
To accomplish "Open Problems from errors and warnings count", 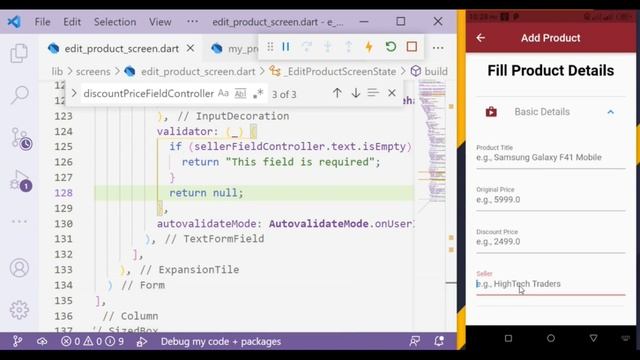I will click(x=92, y=341).
